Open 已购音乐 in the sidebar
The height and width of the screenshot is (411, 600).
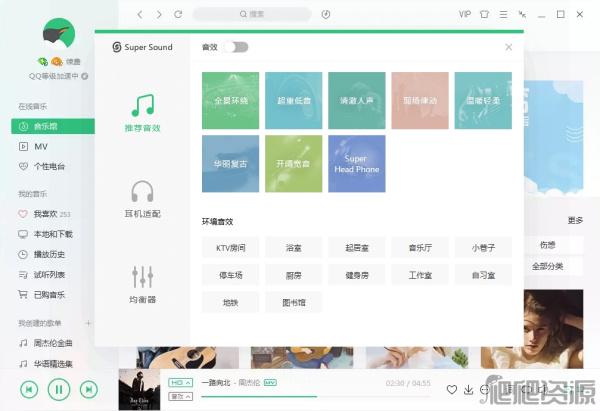(42, 295)
